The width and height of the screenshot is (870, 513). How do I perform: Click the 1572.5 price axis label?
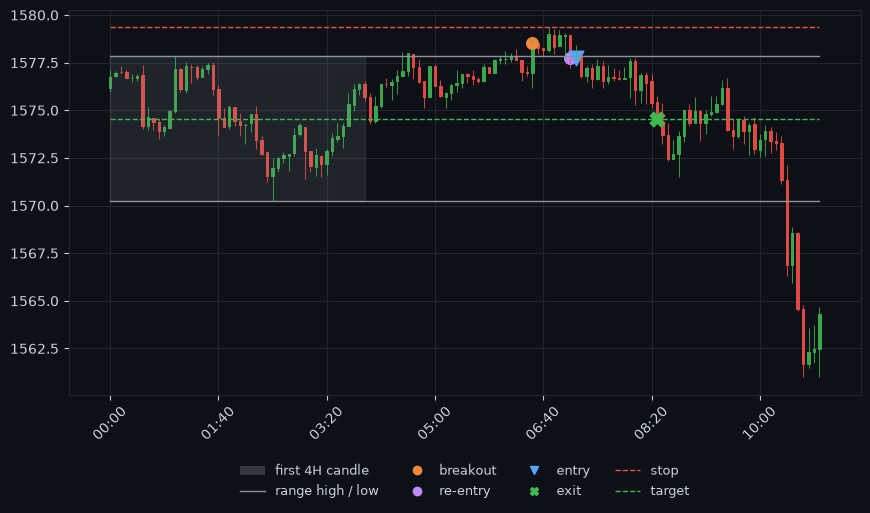point(34,159)
